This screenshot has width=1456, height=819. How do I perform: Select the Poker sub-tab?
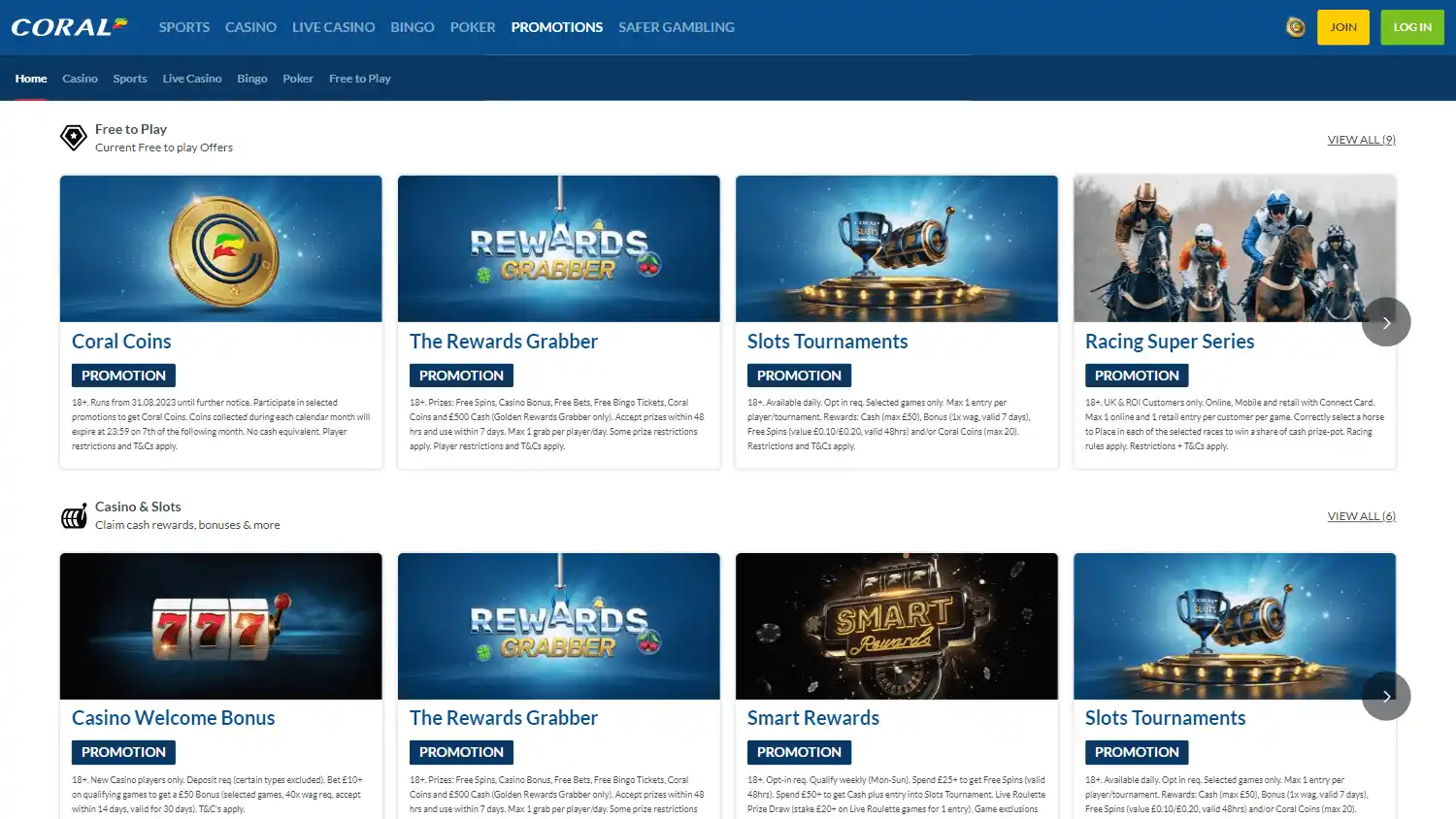pyautogui.click(x=298, y=79)
